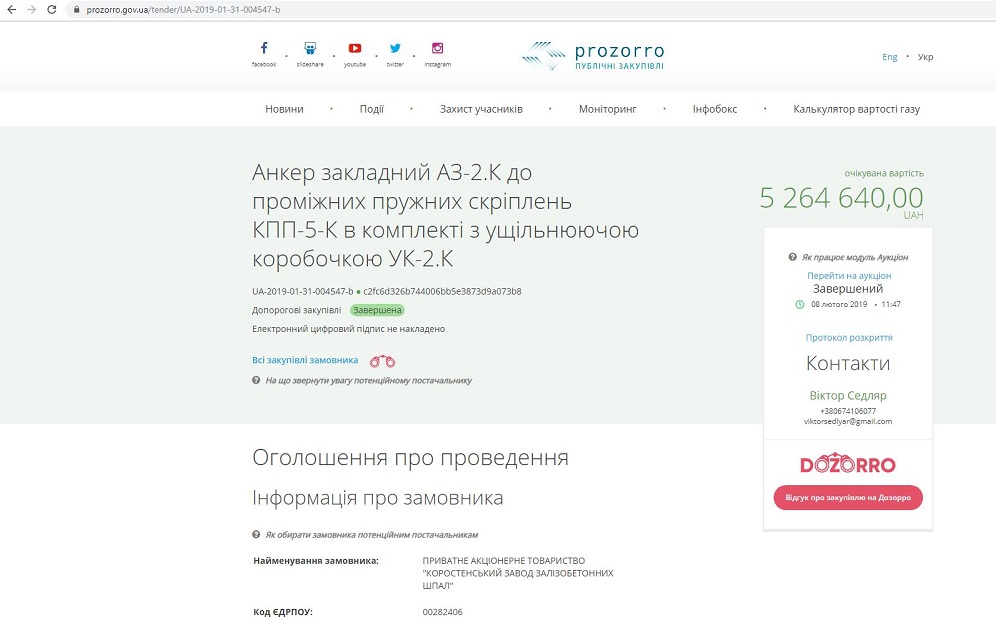The width and height of the screenshot is (996, 621).
Task: Click the red binoculars icon
Action: click(382, 361)
